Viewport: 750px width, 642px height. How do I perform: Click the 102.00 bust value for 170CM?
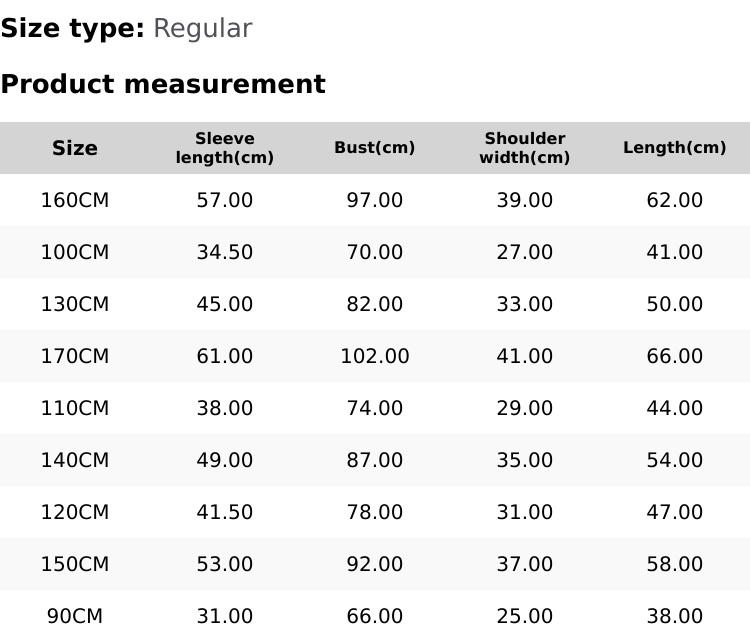coord(375,356)
